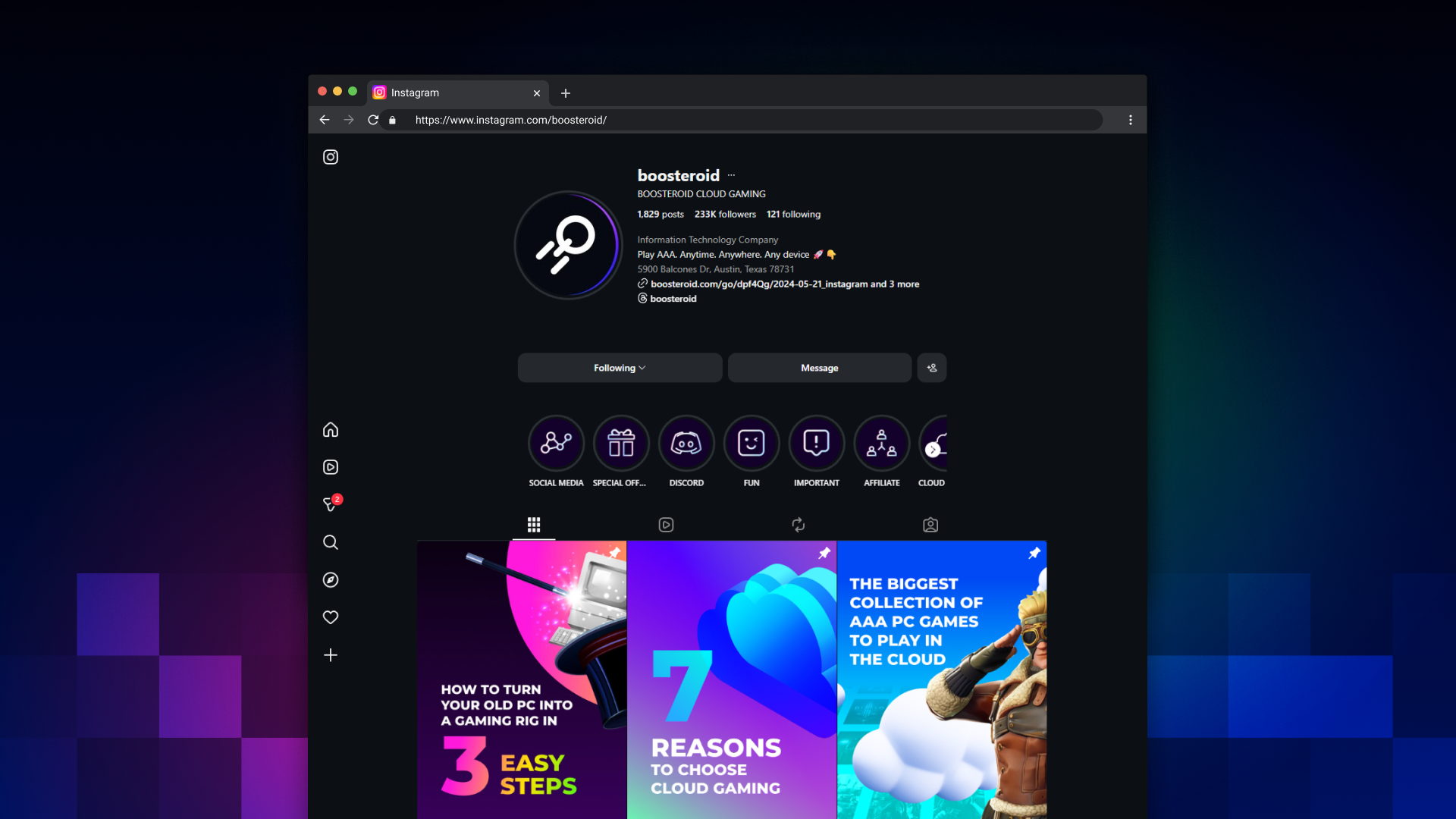Open the '3 Easy Steps' pinned post

pos(522,679)
